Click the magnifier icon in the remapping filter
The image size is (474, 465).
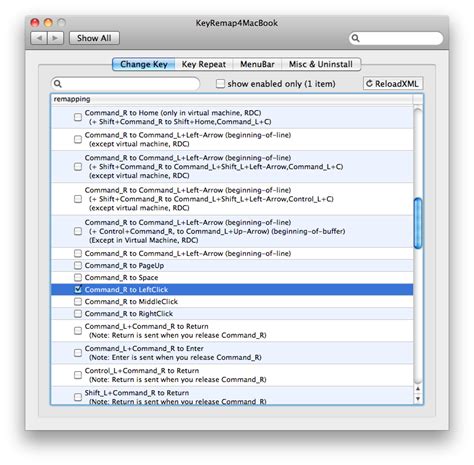(58, 84)
